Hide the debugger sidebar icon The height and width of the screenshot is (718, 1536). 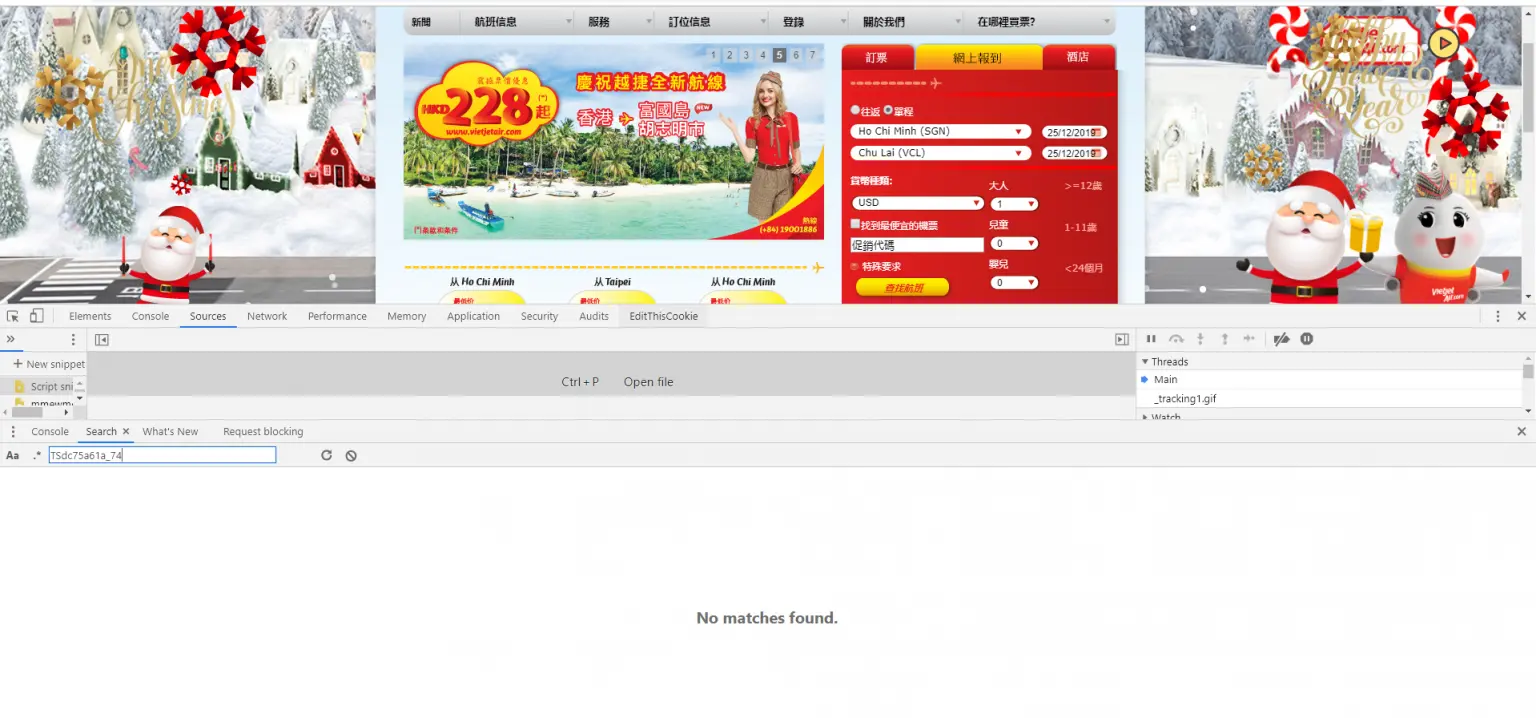click(x=1122, y=340)
